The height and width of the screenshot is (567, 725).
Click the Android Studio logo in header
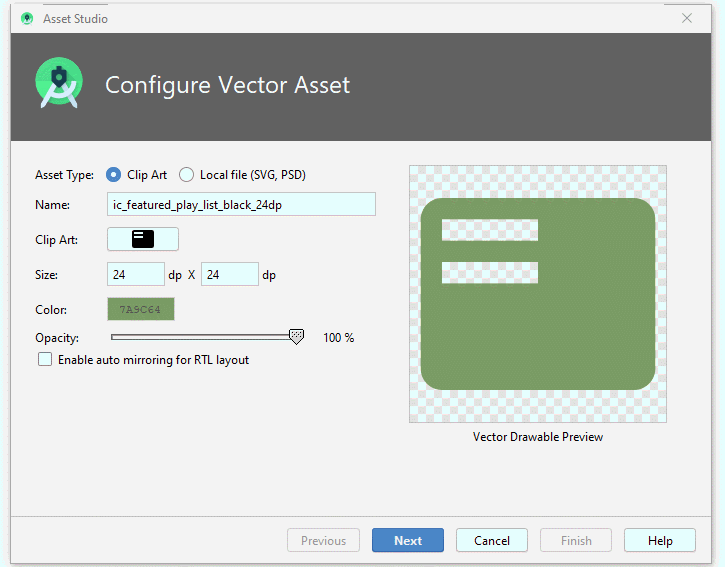click(59, 83)
